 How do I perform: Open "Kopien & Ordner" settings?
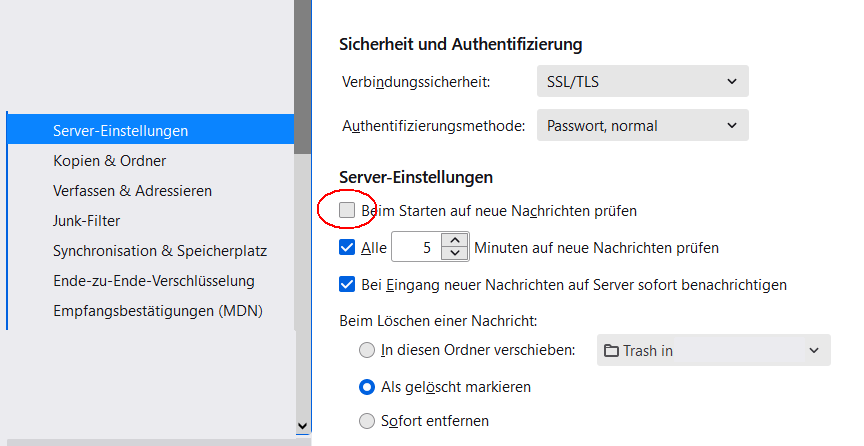click(x=110, y=160)
